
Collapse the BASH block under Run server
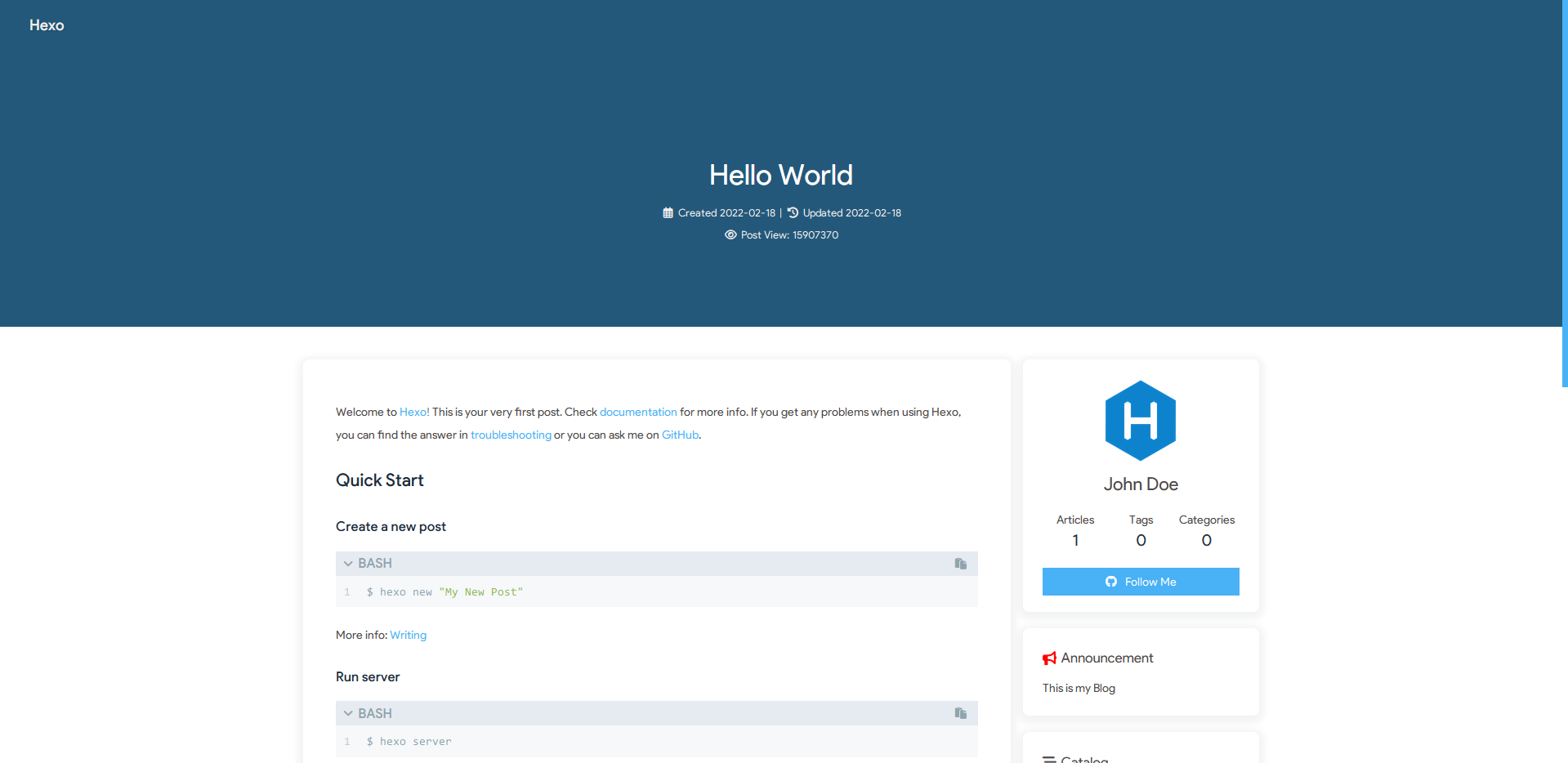pos(348,713)
